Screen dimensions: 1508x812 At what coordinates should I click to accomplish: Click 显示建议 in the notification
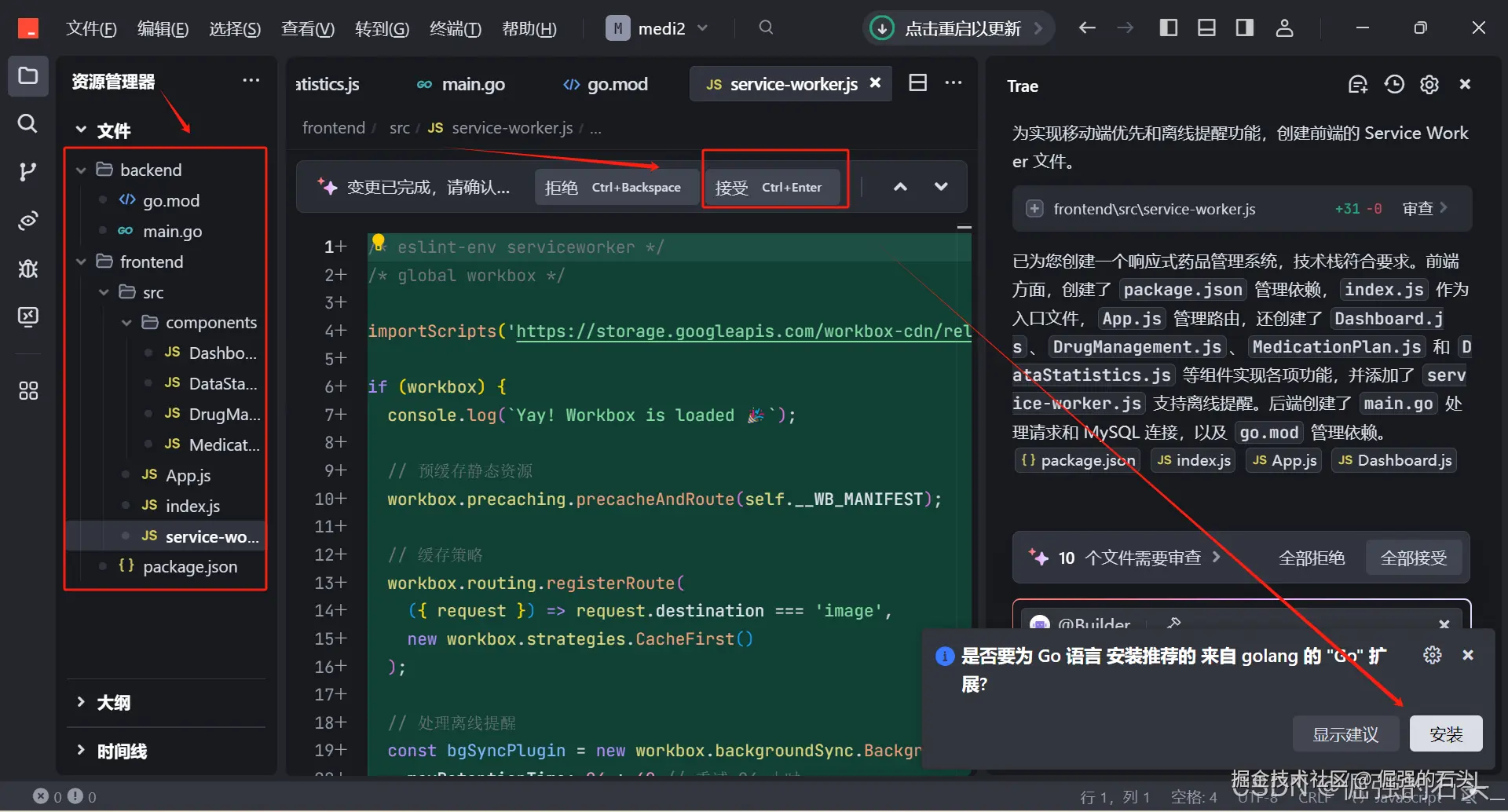tap(1346, 734)
